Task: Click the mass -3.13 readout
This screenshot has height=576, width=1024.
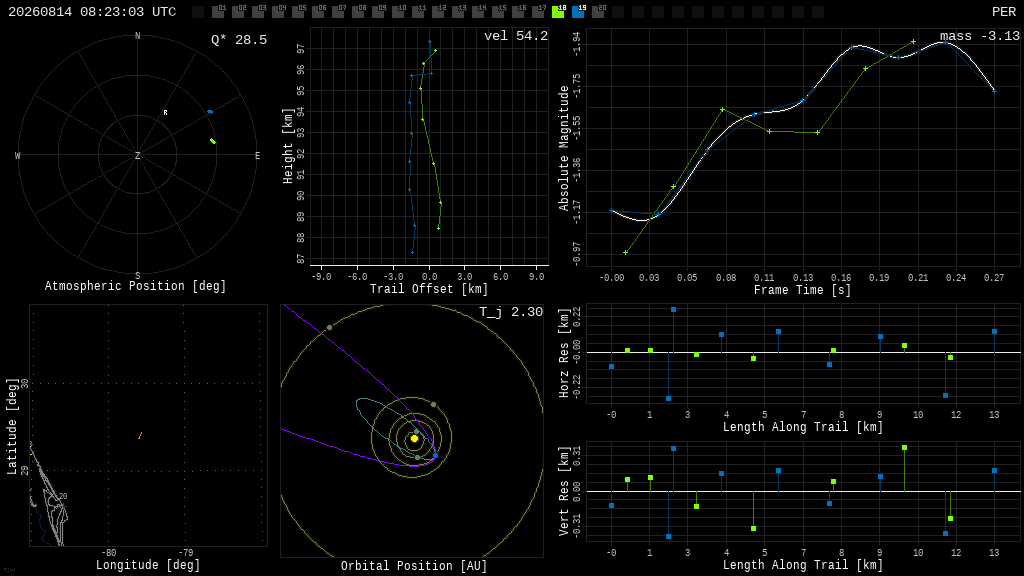Action: [980, 36]
